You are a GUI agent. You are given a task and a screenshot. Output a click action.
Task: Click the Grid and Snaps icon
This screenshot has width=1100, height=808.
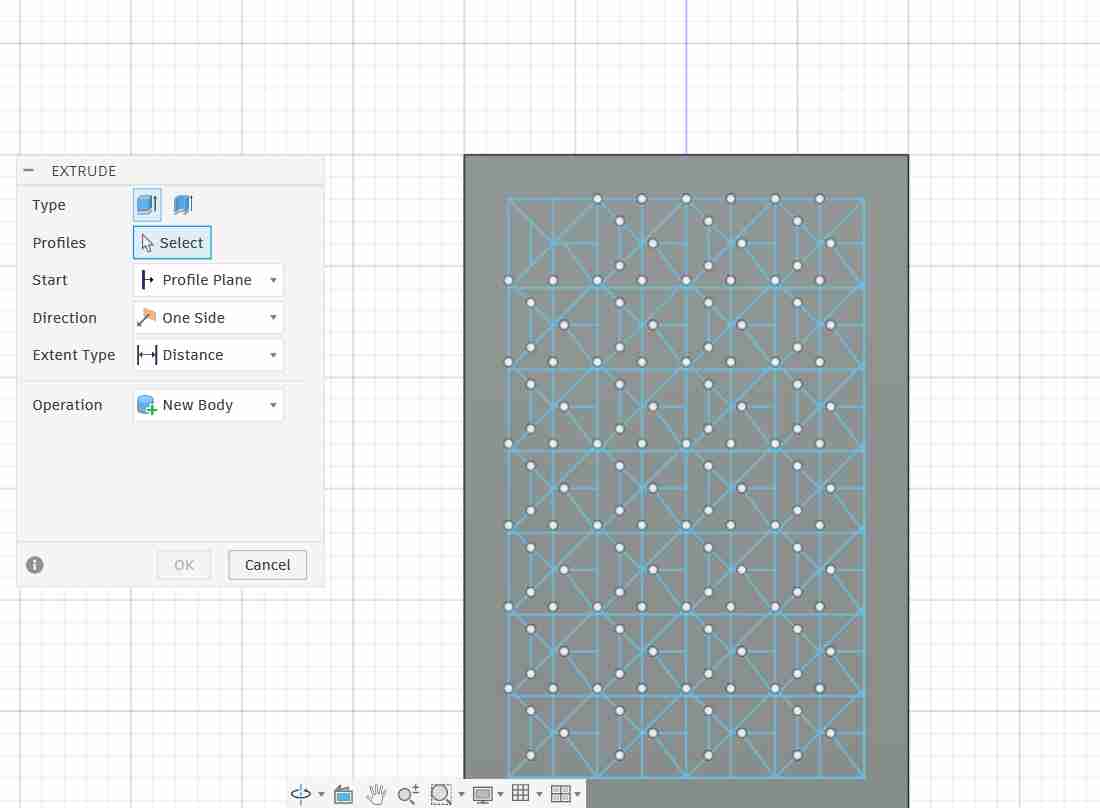522,794
